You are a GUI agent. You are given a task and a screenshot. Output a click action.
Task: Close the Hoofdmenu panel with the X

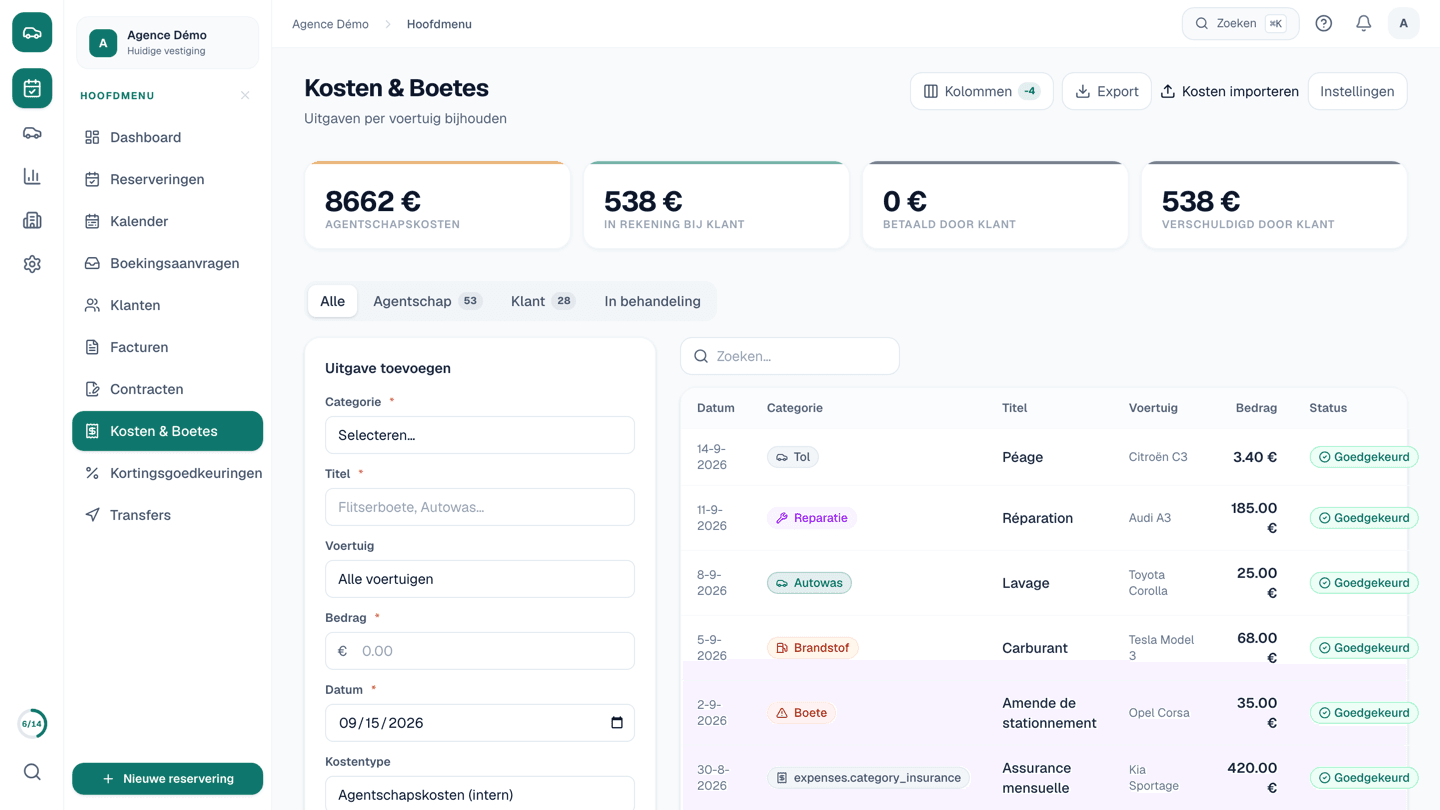pos(245,96)
